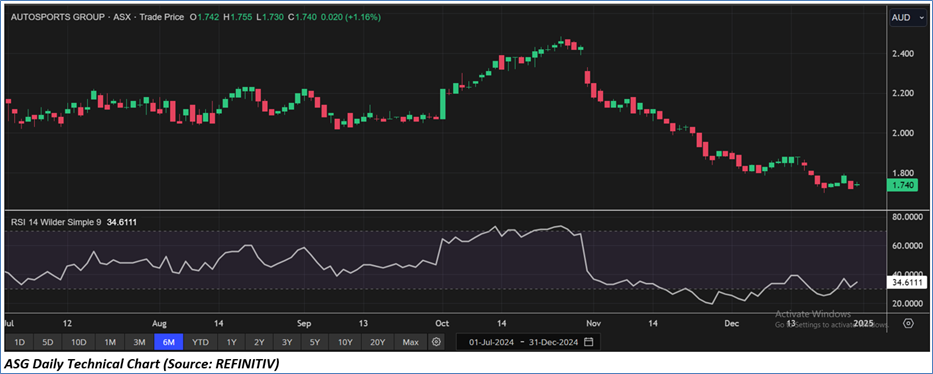The width and height of the screenshot is (933, 374).
Task: Open range settings gear icon
Action: click(437, 342)
